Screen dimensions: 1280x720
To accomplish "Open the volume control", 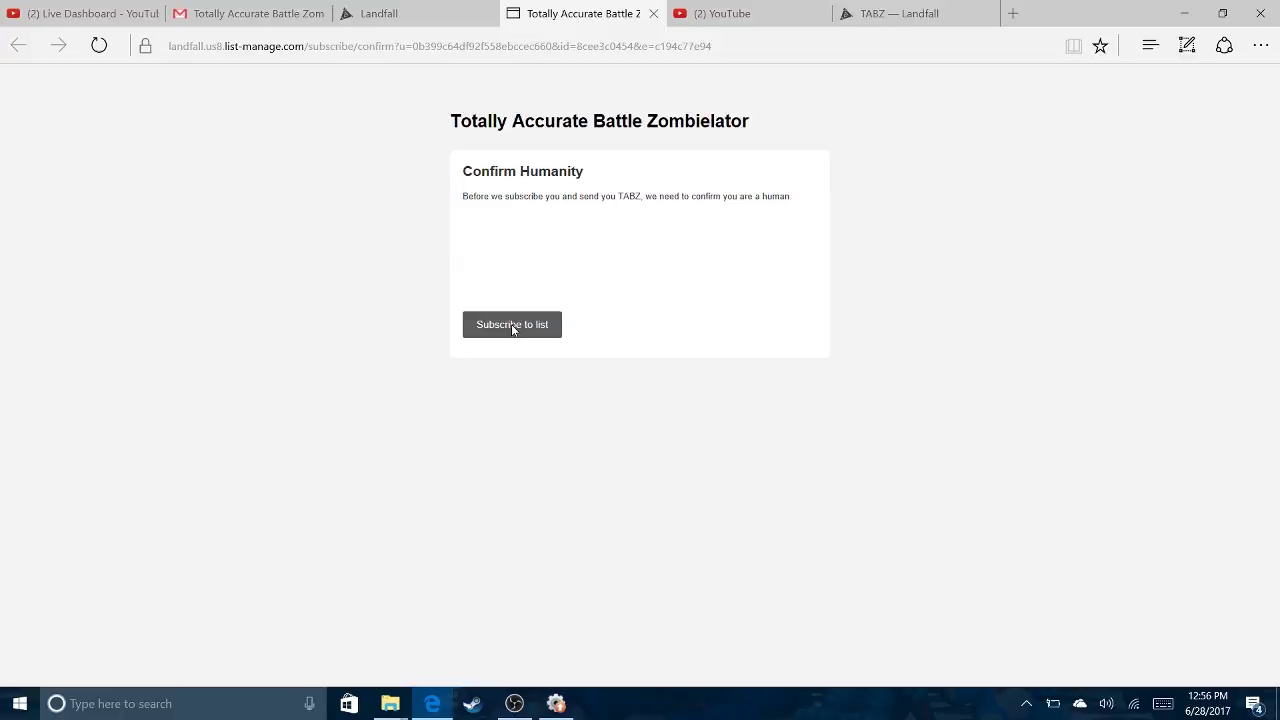I will pyautogui.click(x=1106, y=703).
